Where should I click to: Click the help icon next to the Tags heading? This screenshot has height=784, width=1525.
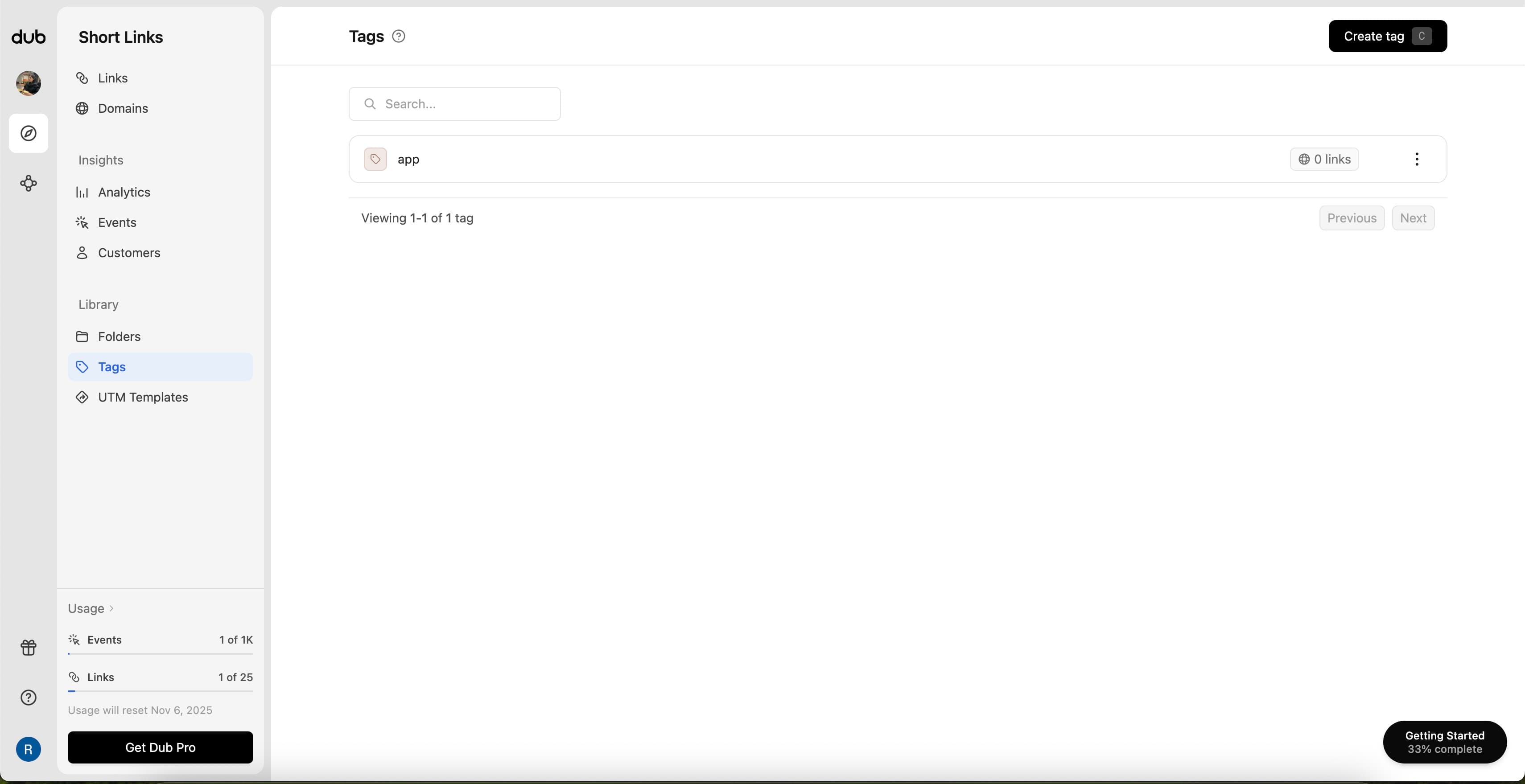399,36
